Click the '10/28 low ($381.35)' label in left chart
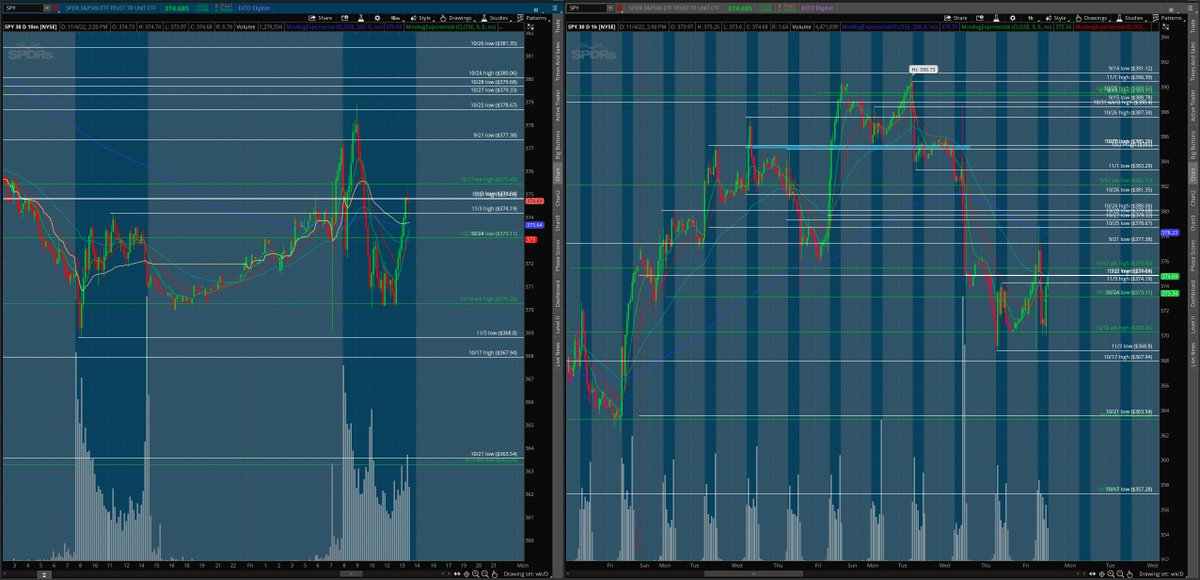This screenshot has height=580, width=1200. pos(494,44)
